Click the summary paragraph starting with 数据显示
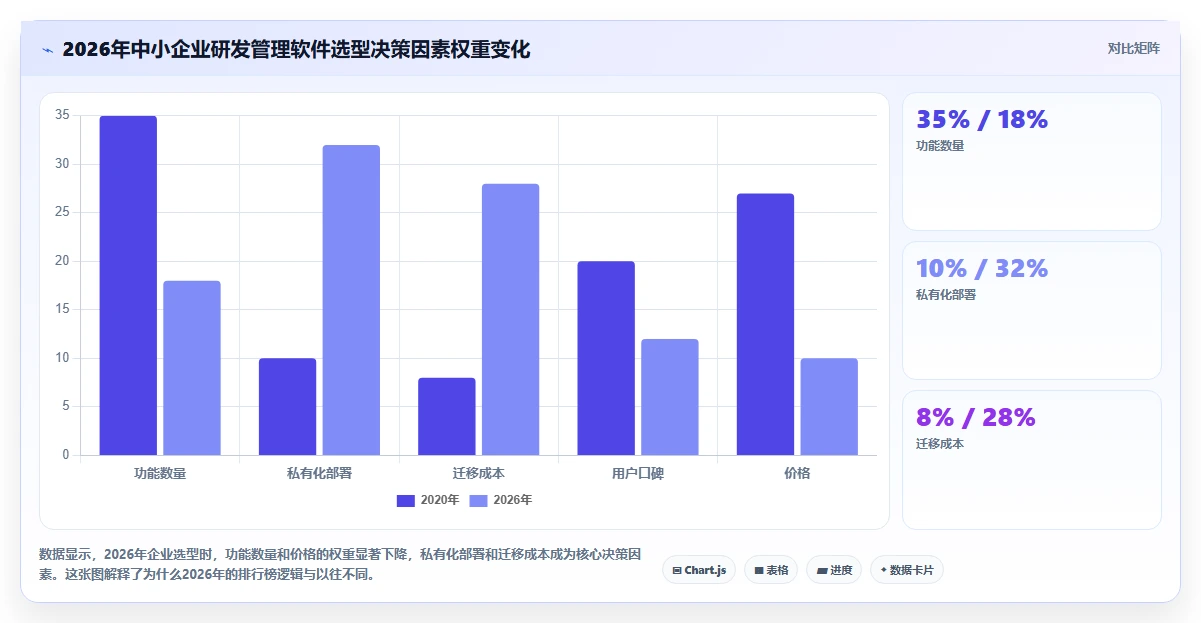The image size is (1201, 623). 340,564
